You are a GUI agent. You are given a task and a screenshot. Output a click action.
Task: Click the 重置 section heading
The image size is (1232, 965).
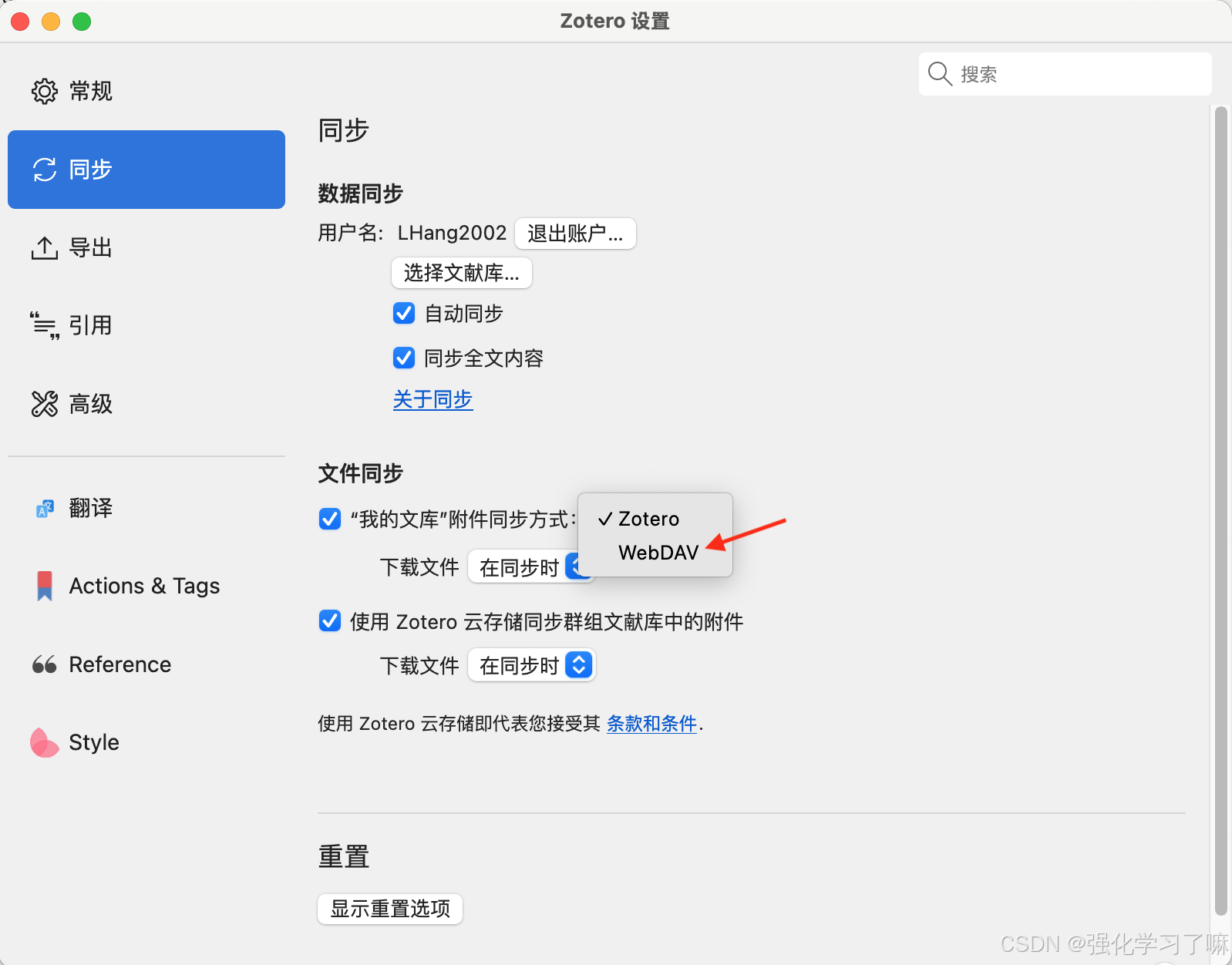point(344,856)
